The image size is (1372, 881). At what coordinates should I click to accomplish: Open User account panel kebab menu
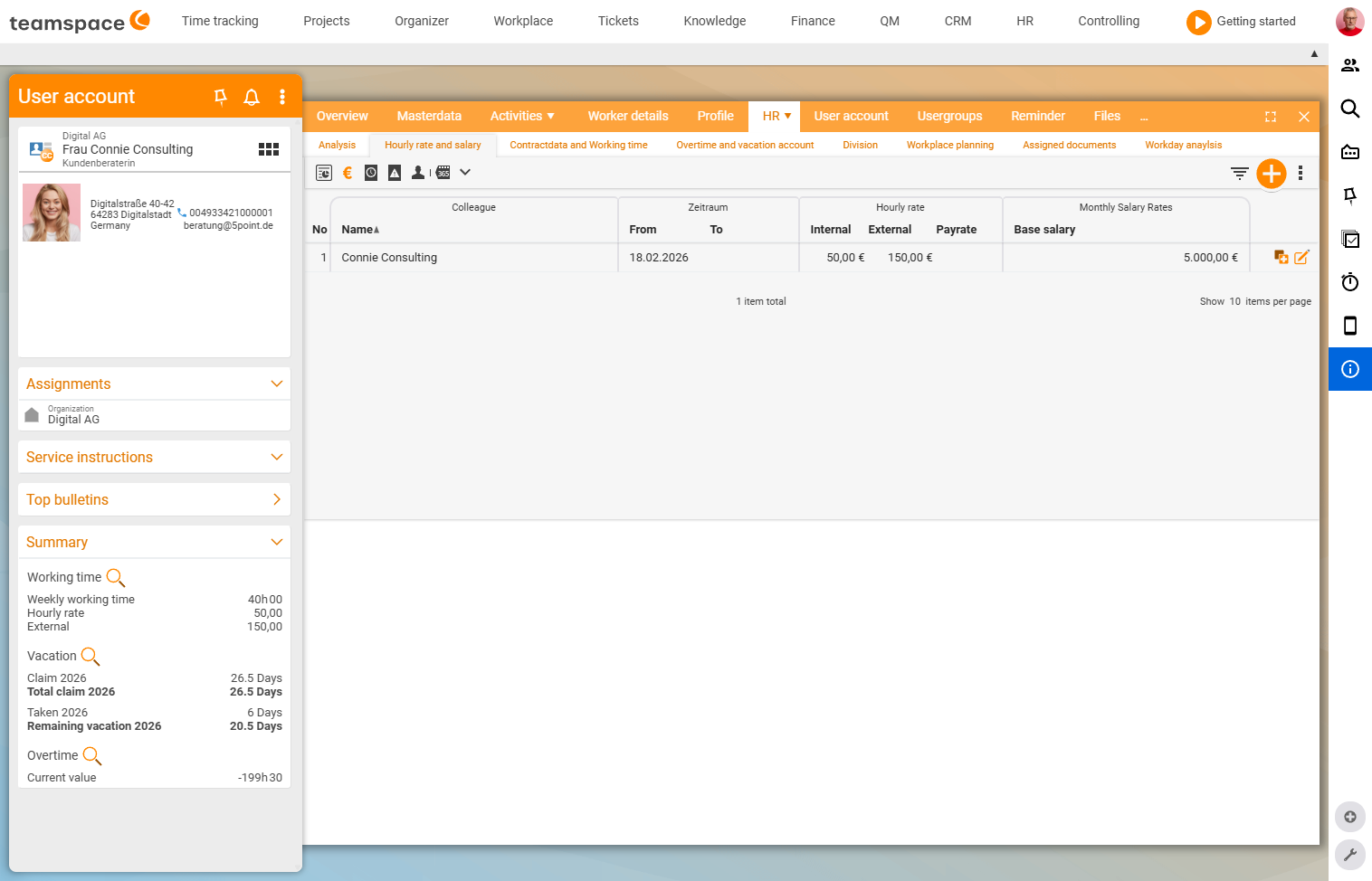click(282, 97)
